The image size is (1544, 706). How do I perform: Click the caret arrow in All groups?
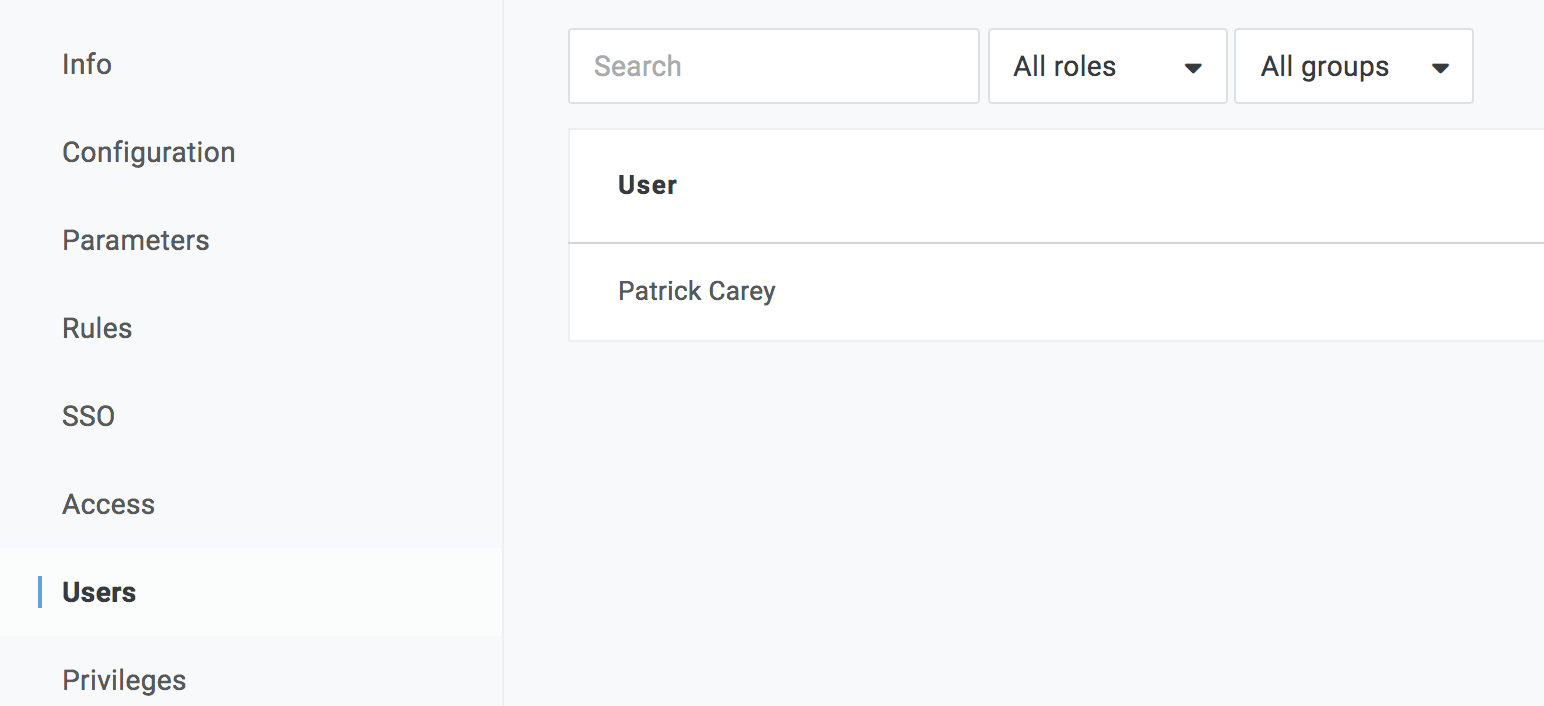1440,69
